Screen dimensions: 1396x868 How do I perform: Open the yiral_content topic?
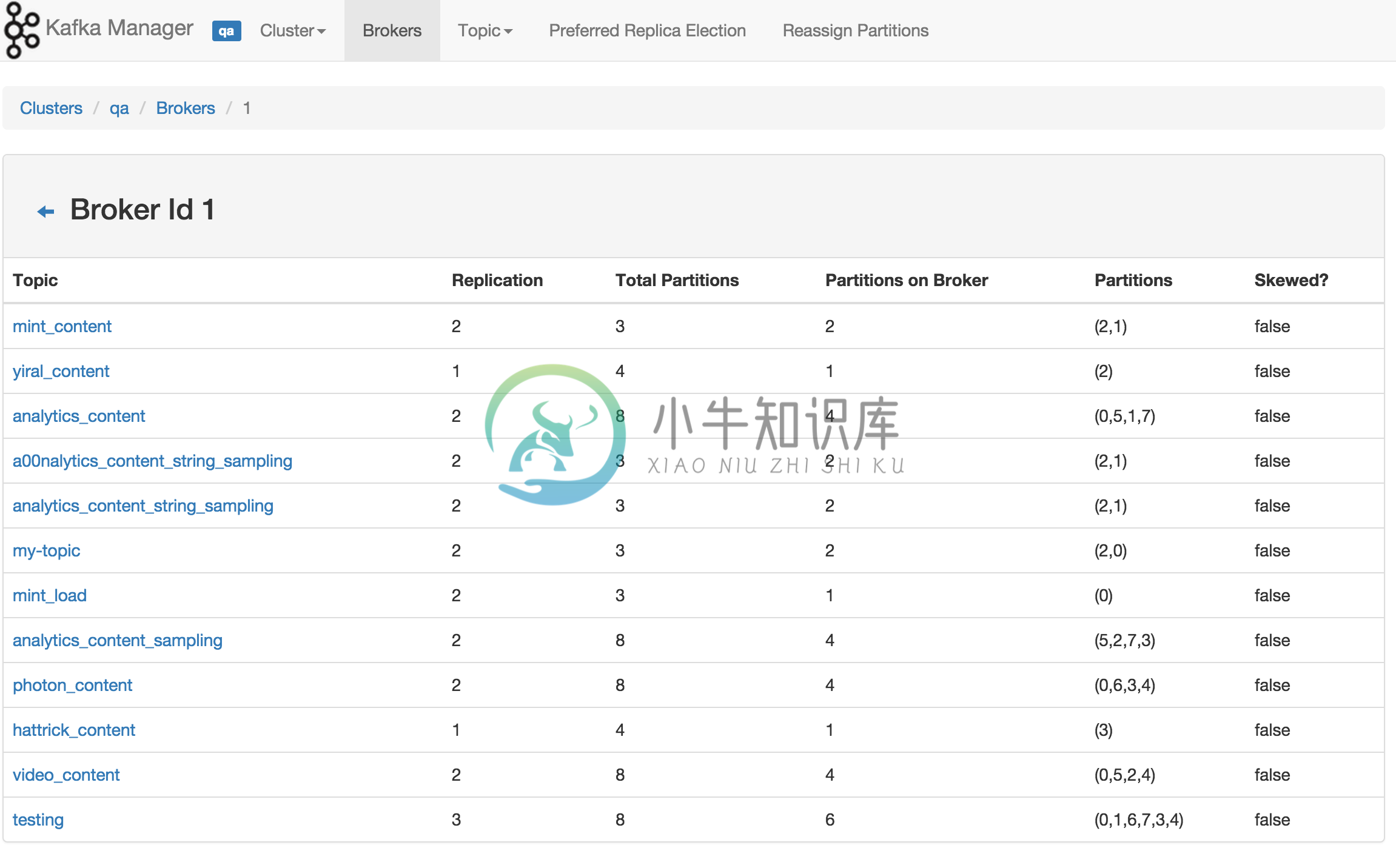pos(61,371)
